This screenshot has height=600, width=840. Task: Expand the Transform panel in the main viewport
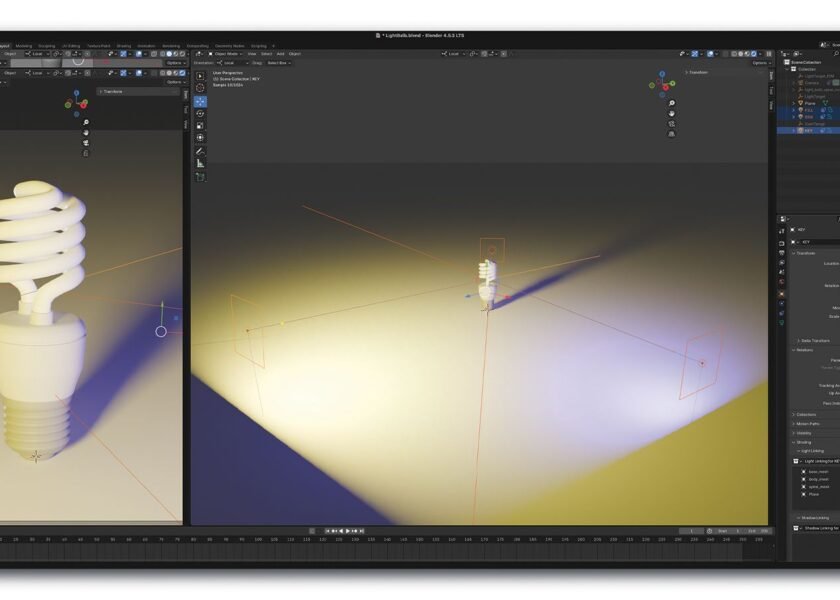click(x=698, y=72)
